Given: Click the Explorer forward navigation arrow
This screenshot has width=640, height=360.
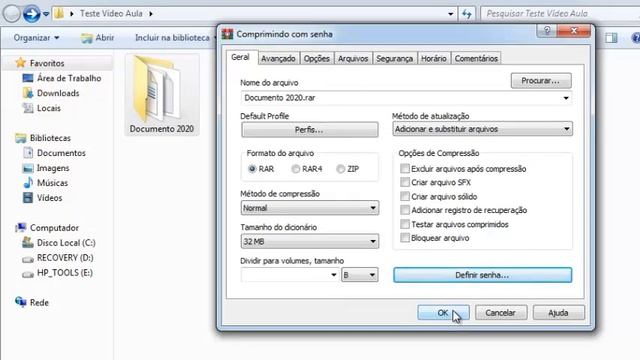Looking at the screenshot, I should point(31,14).
